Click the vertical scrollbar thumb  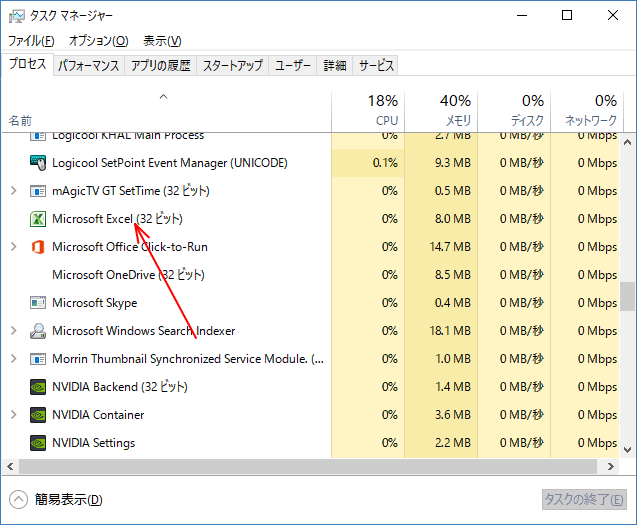(x=627, y=296)
